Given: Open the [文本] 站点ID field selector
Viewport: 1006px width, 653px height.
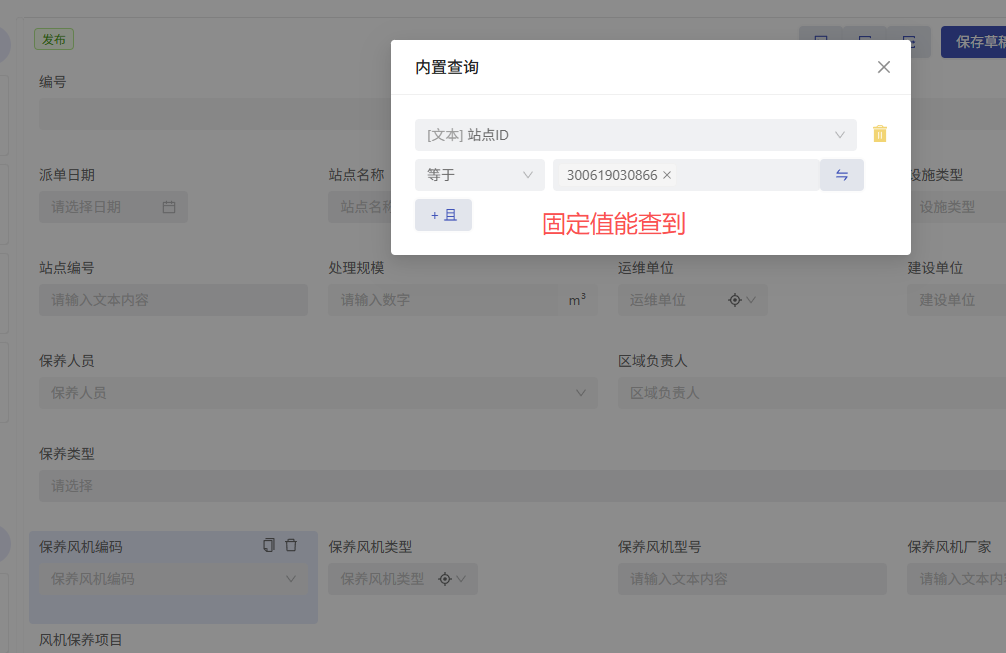Looking at the screenshot, I should (x=636, y=133).
